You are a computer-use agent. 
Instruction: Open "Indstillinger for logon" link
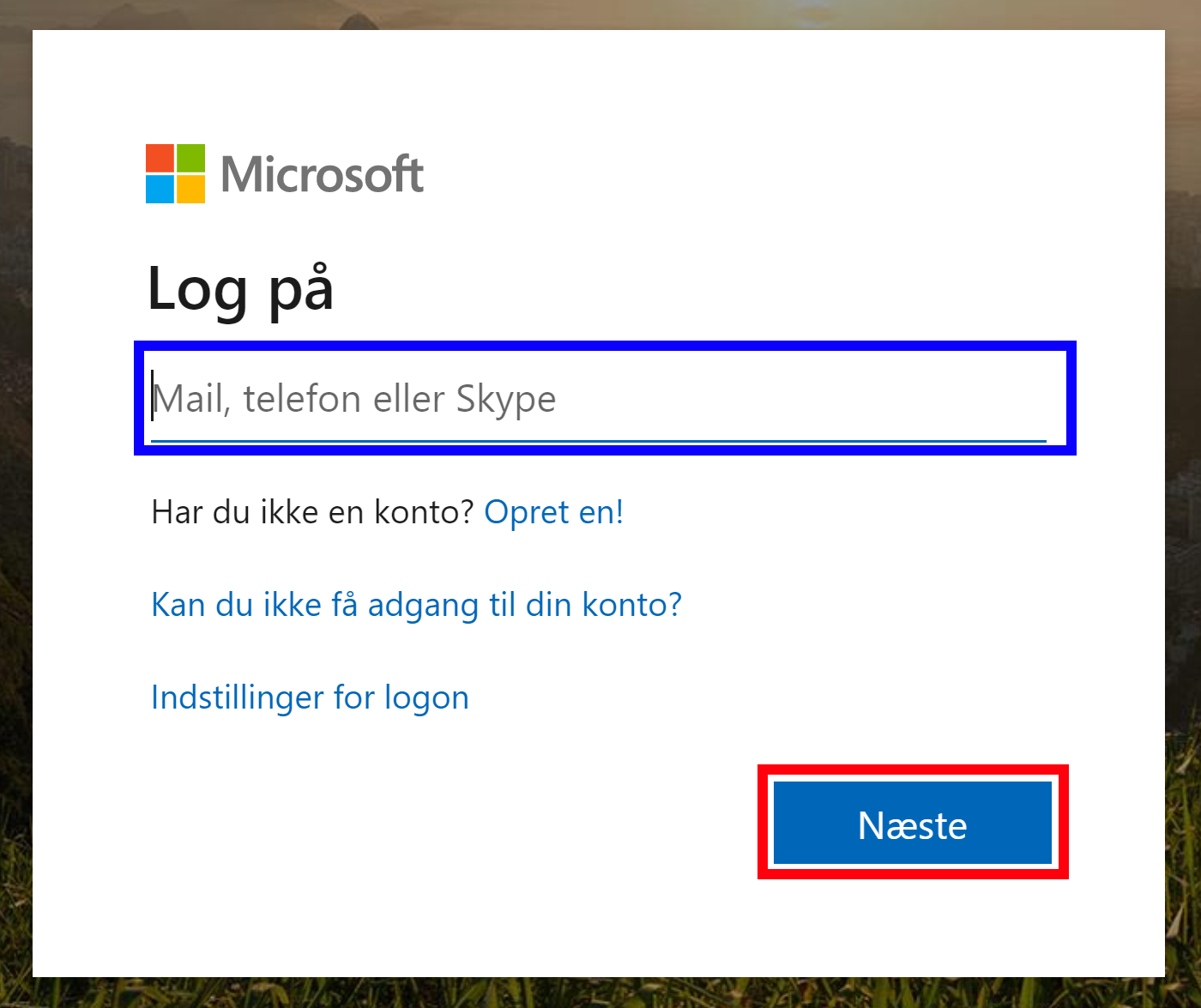(x=310, y=697)
